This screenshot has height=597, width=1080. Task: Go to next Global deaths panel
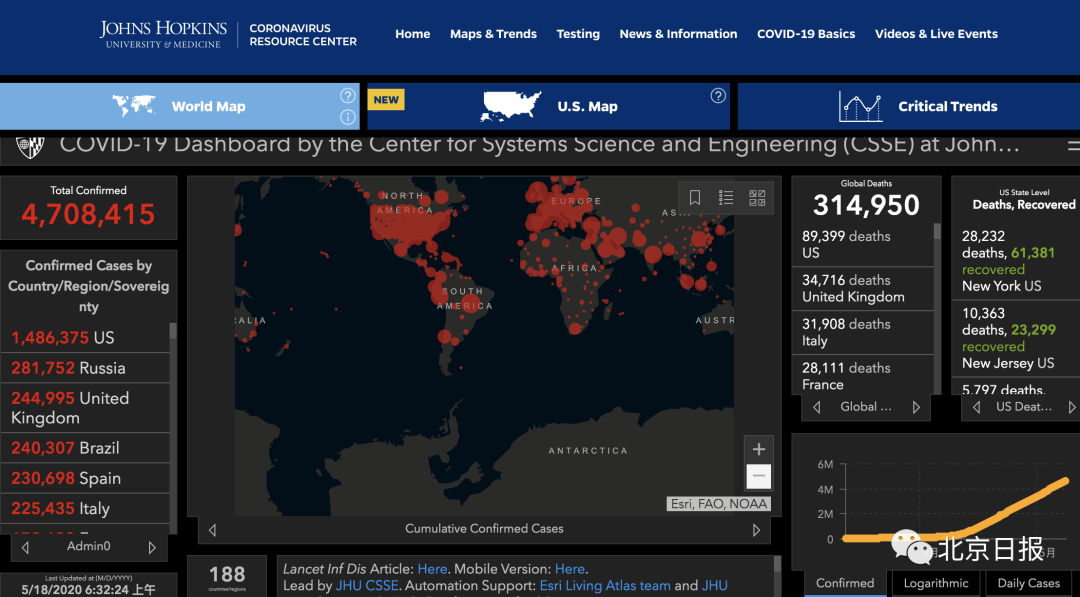click(916, 407)
